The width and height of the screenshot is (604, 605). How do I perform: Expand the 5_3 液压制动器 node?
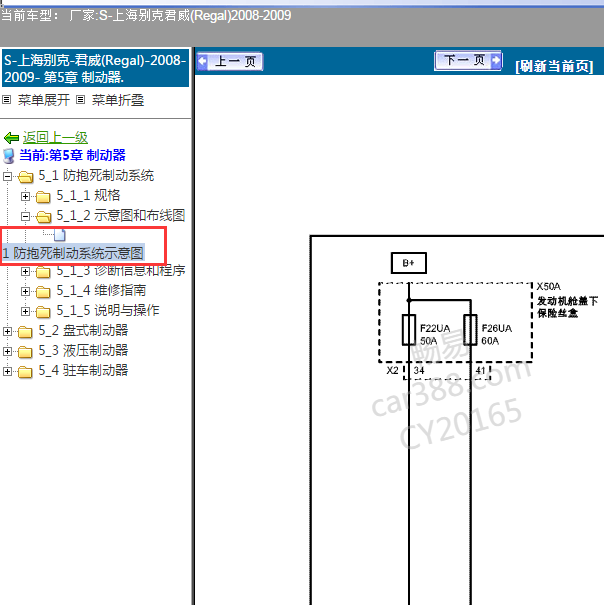click(7, 352)
